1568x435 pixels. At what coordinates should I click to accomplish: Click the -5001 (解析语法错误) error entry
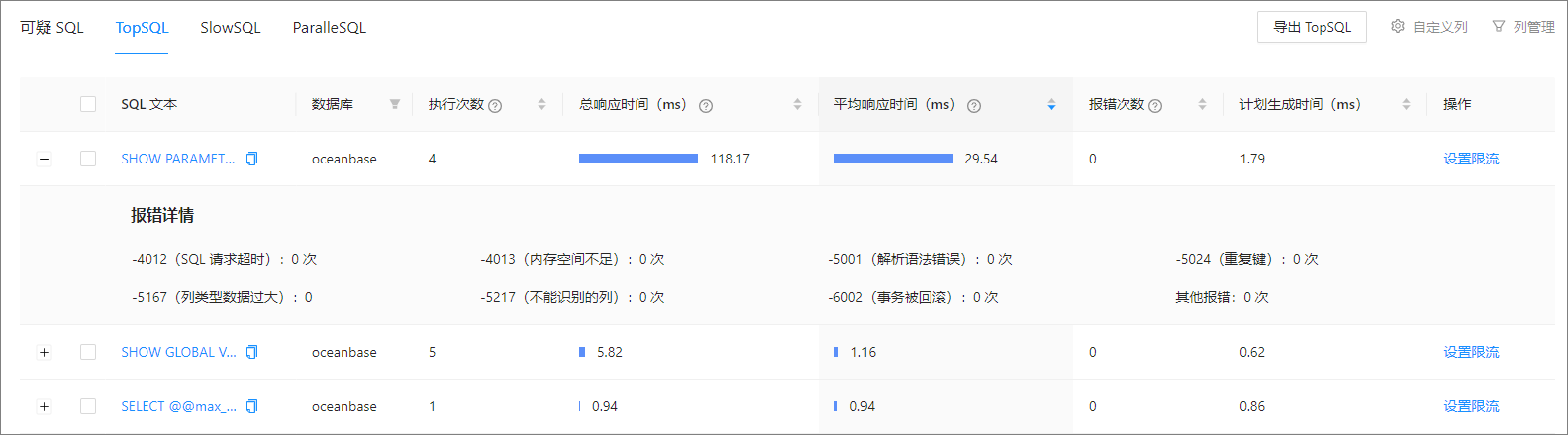tap(920, 259)
